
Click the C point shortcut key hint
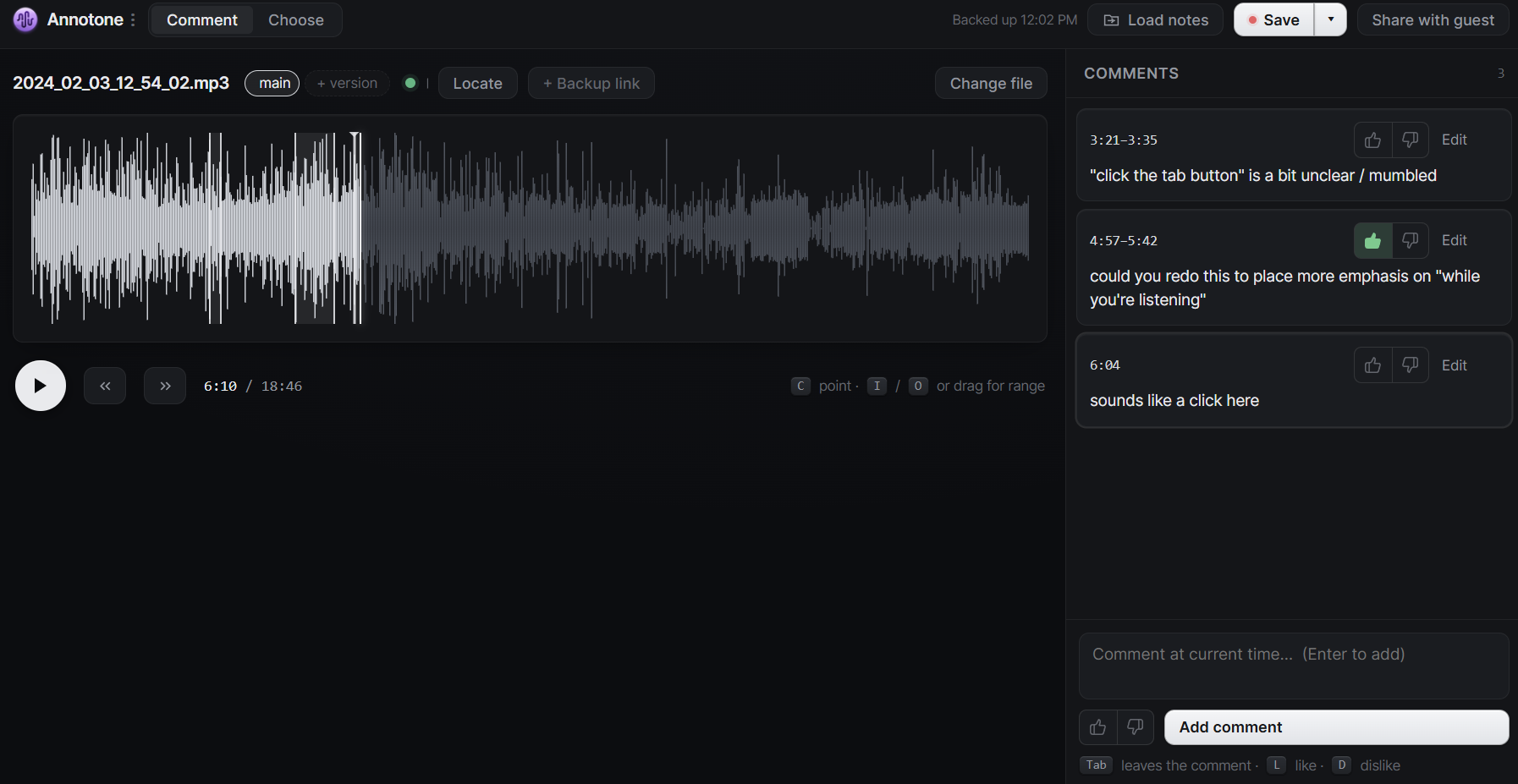[x=800, y=386]
